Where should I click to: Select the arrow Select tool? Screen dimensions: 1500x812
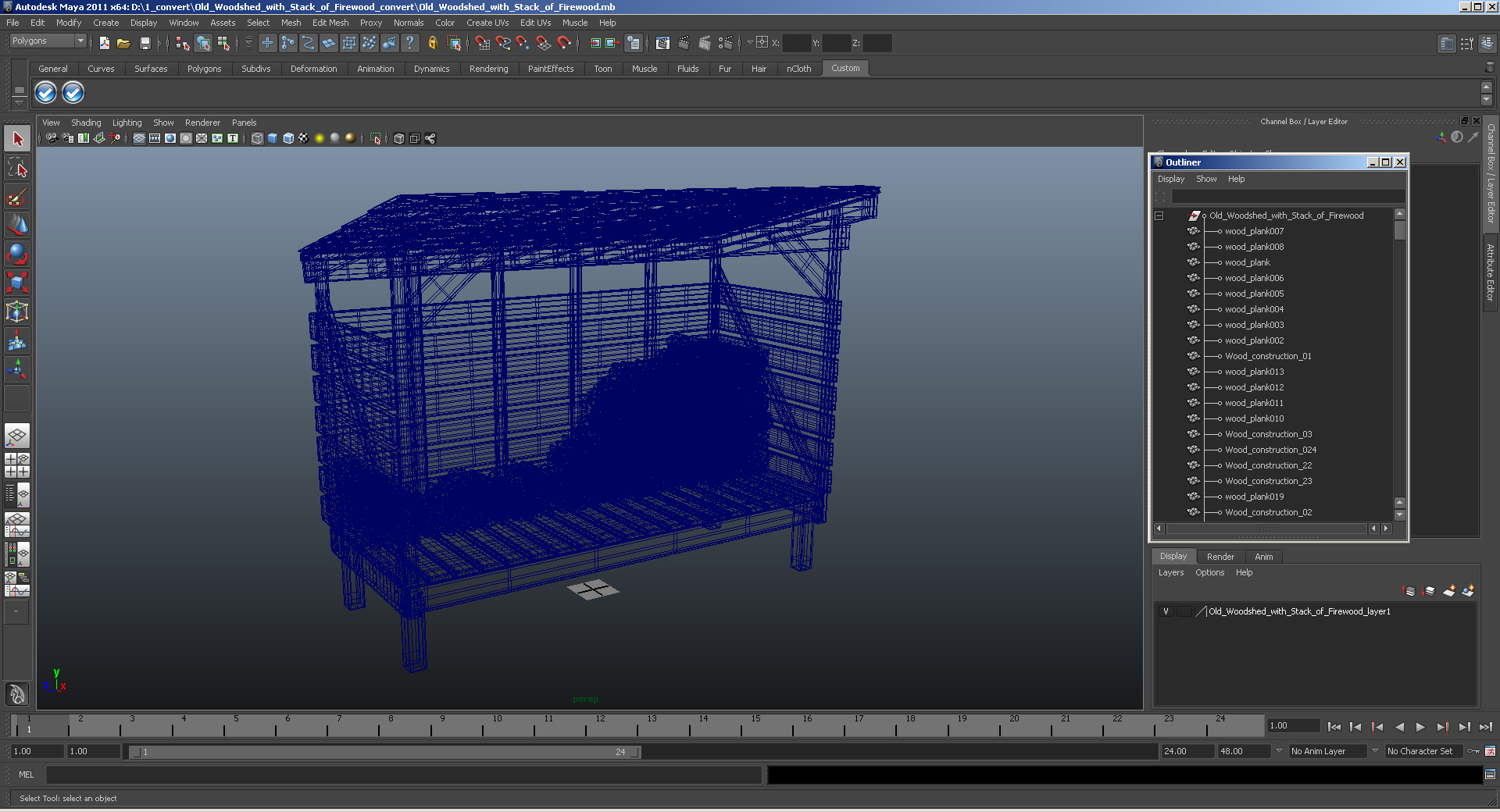17,139
